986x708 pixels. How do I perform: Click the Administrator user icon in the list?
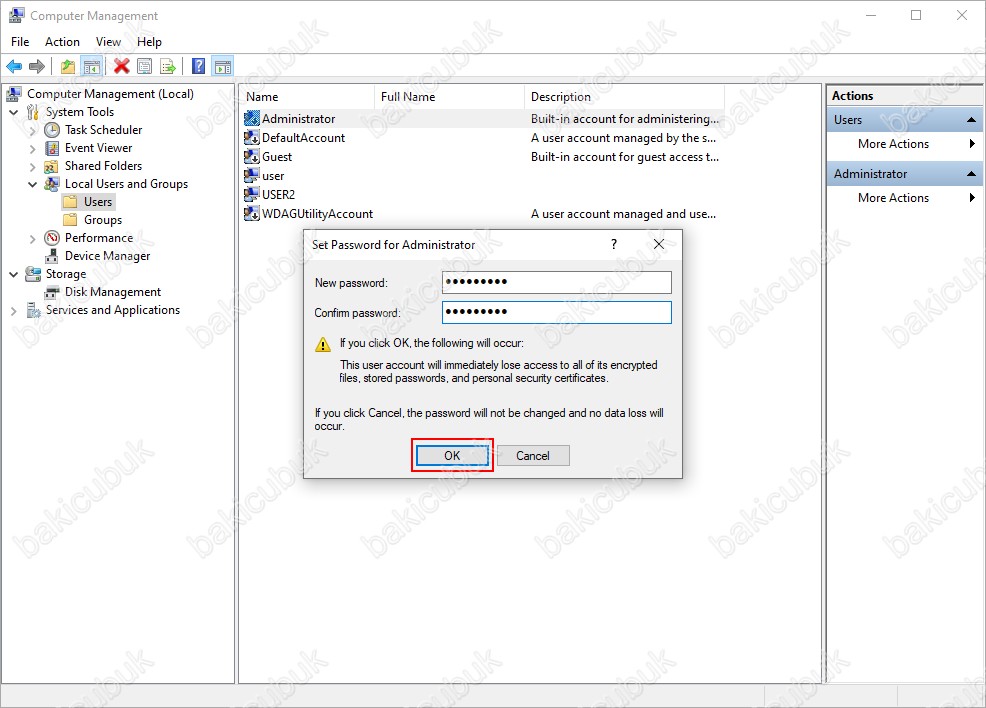(x=252, y=118)
